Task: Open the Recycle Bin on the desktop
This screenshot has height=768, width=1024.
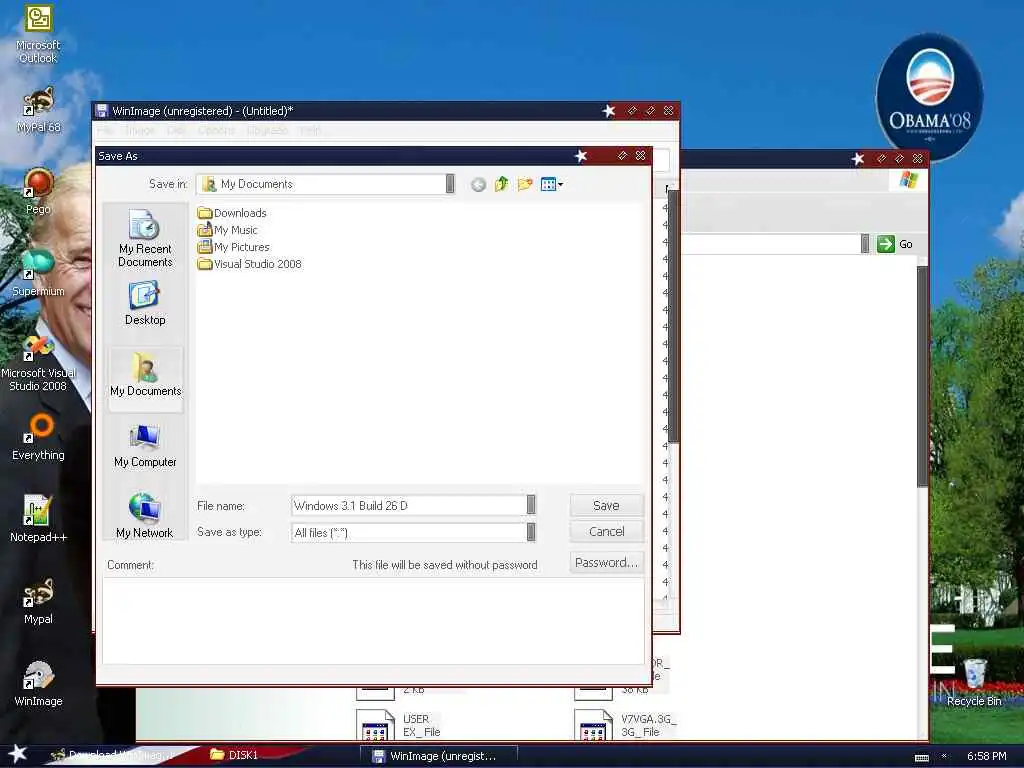Action: coord(974,683)
